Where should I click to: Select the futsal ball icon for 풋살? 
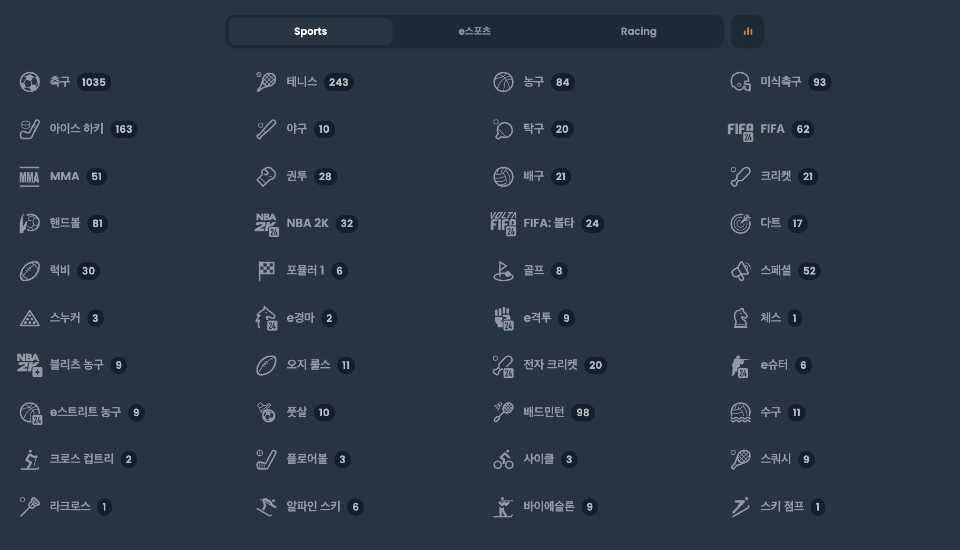tap(266, 412)
